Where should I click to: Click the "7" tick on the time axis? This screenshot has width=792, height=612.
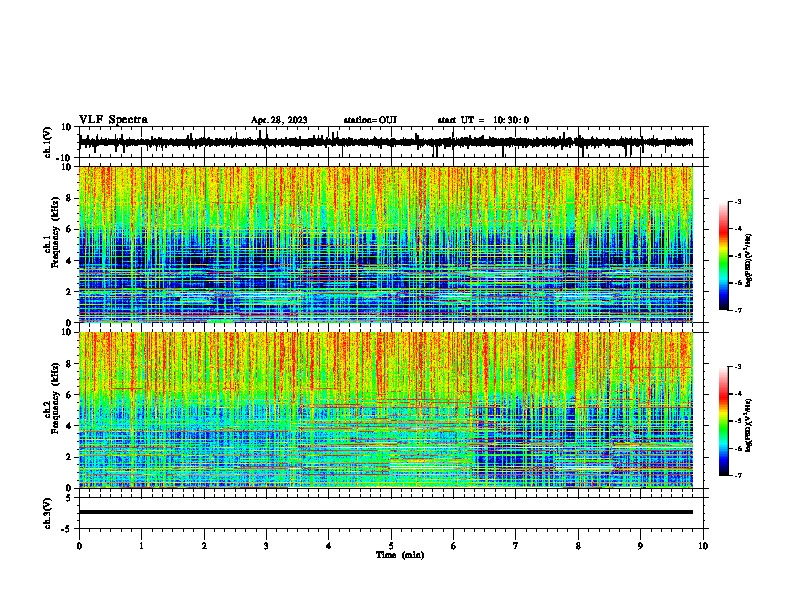point(516,546)
